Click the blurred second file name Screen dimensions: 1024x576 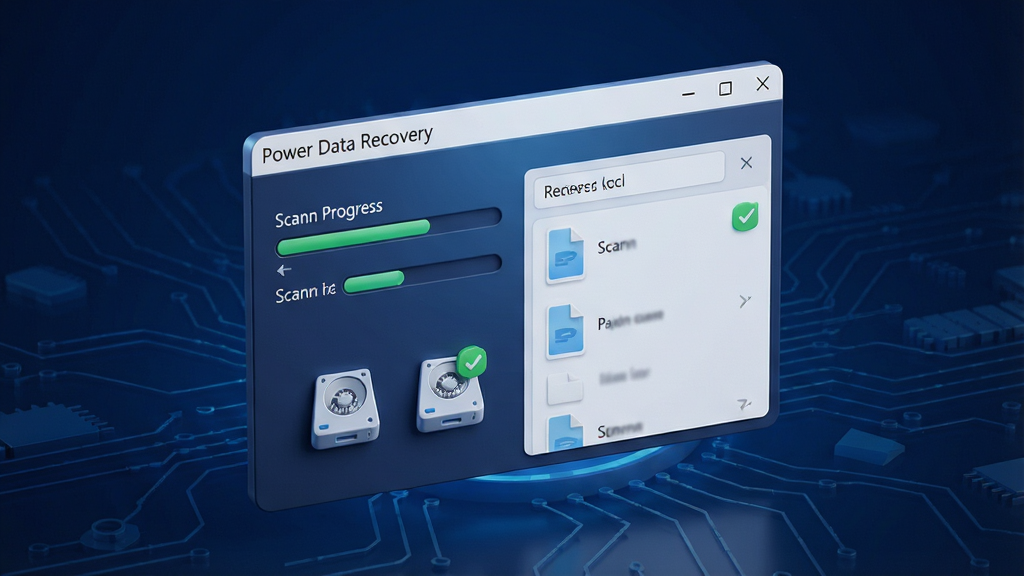pos(630,320)
